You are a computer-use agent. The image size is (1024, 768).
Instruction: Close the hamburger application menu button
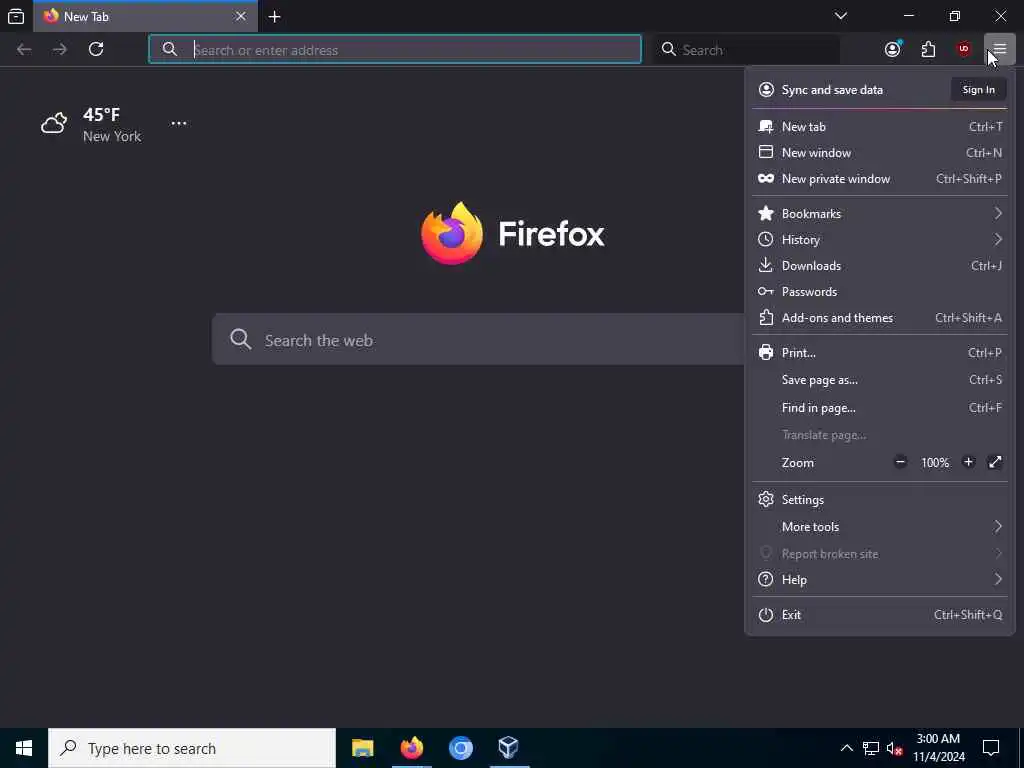point(1000,49)
